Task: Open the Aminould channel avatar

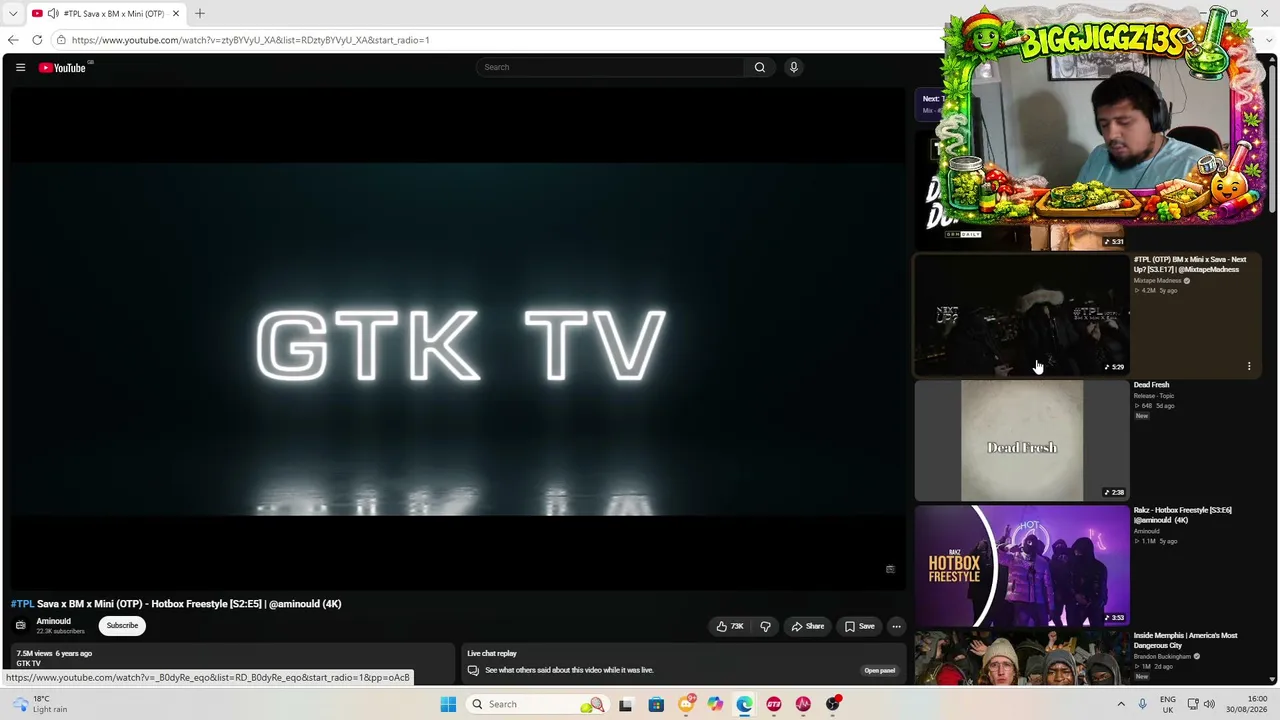Action: tap(20, 626)
